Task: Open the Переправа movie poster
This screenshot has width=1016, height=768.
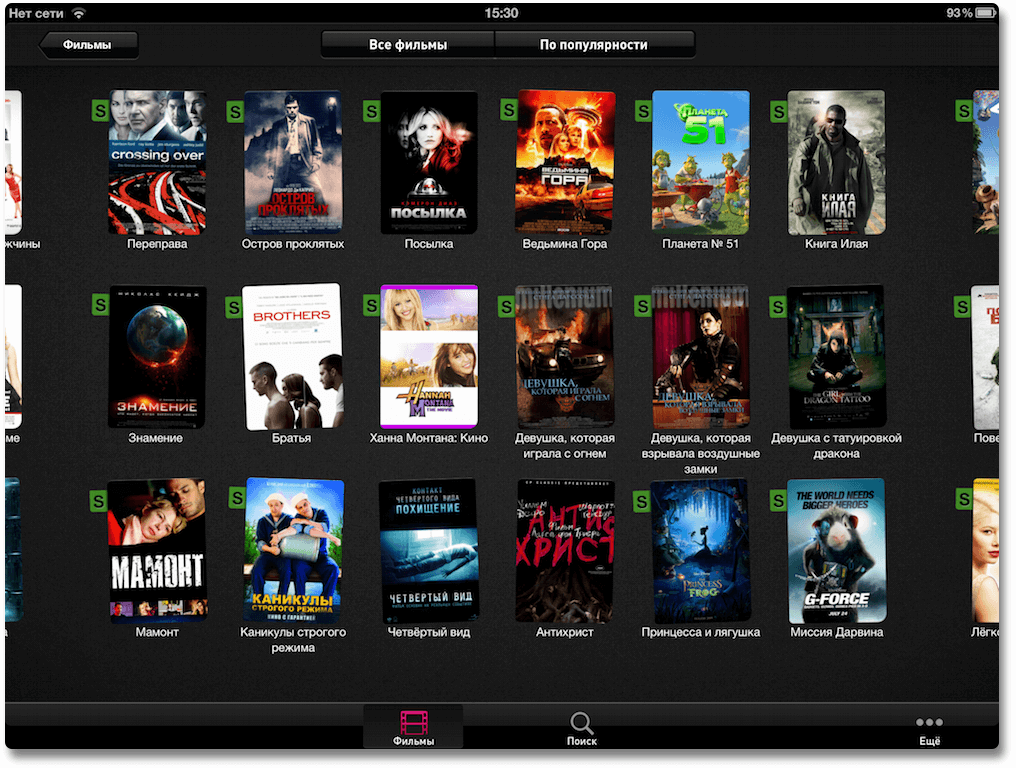Action: click(x=157, y=162)
